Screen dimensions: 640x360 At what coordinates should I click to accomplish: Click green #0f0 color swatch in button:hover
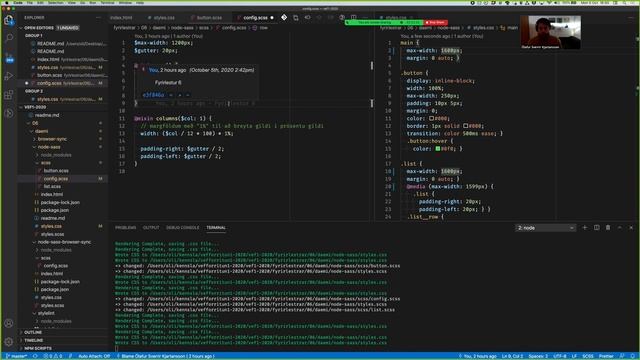438,149
